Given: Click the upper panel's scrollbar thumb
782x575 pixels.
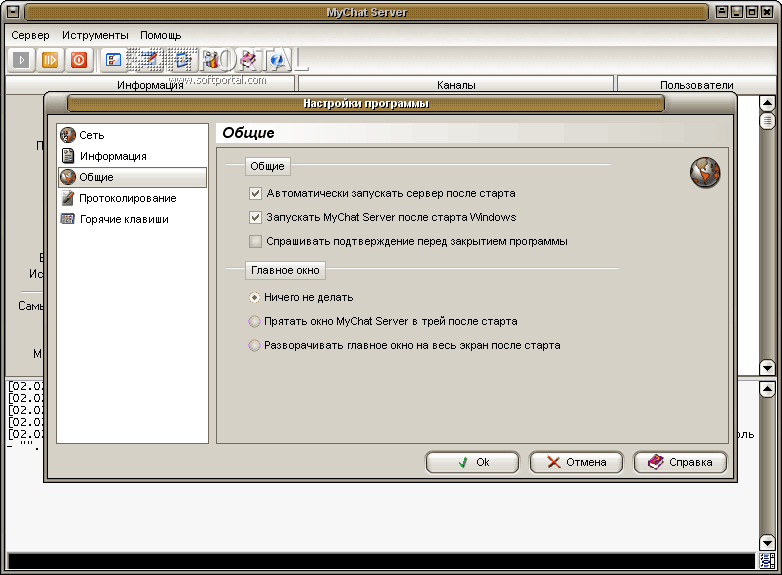Looking at the screenshot, I should pyautogui.click(x=767, y=120).
